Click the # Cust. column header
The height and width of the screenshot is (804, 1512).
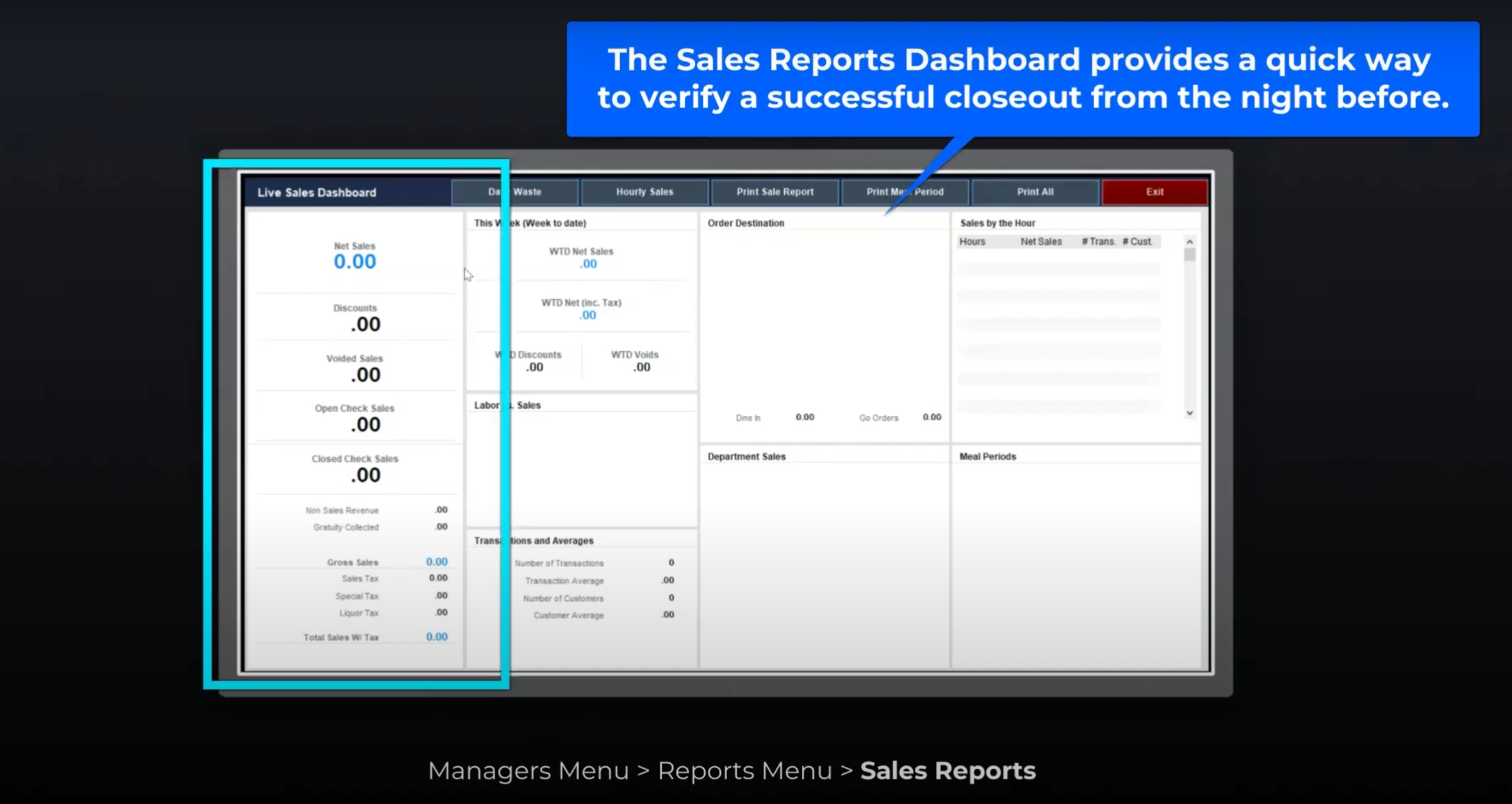pos(1138,242)
